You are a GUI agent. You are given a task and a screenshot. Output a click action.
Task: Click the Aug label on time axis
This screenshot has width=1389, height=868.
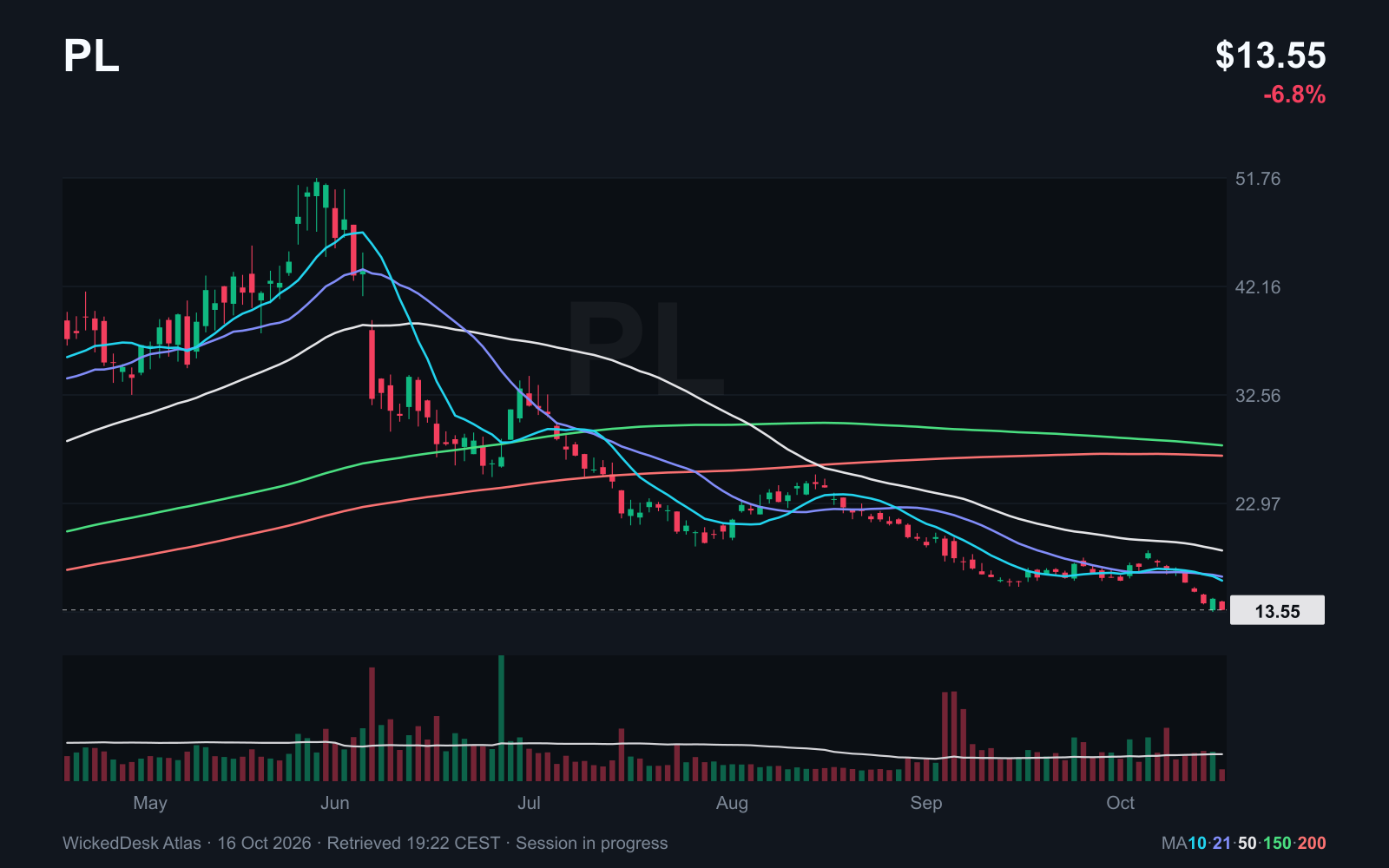[x=732, y=803]
